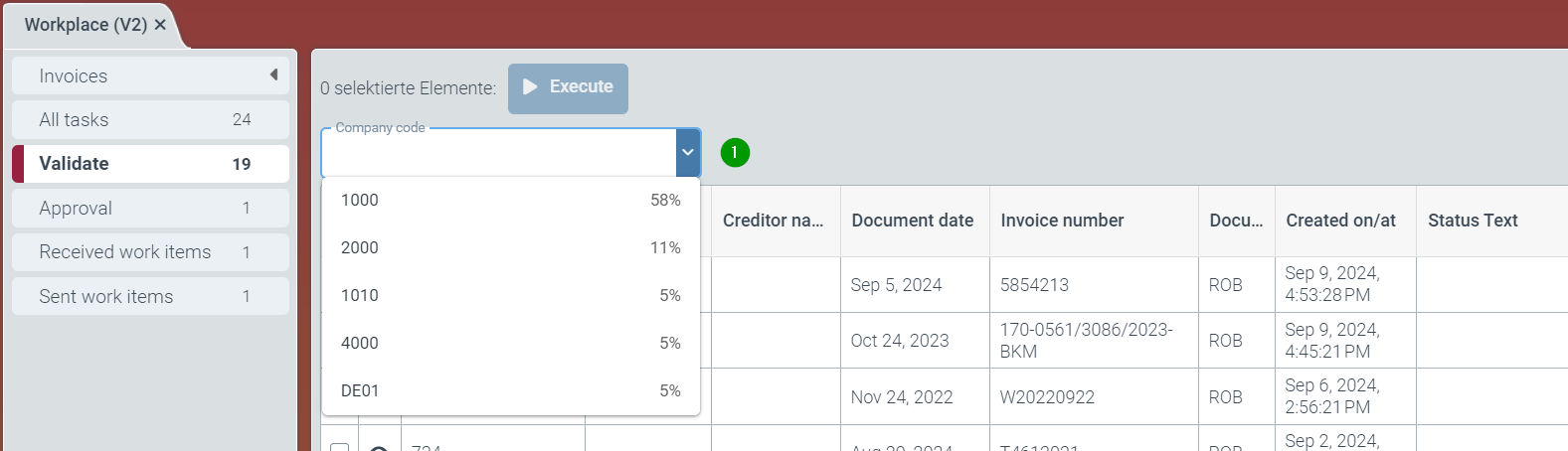Go to Approval tasks
Image resolution: width=1568 pixels, height=451 pixels.
pyautogui.click(x=150, y=209)
